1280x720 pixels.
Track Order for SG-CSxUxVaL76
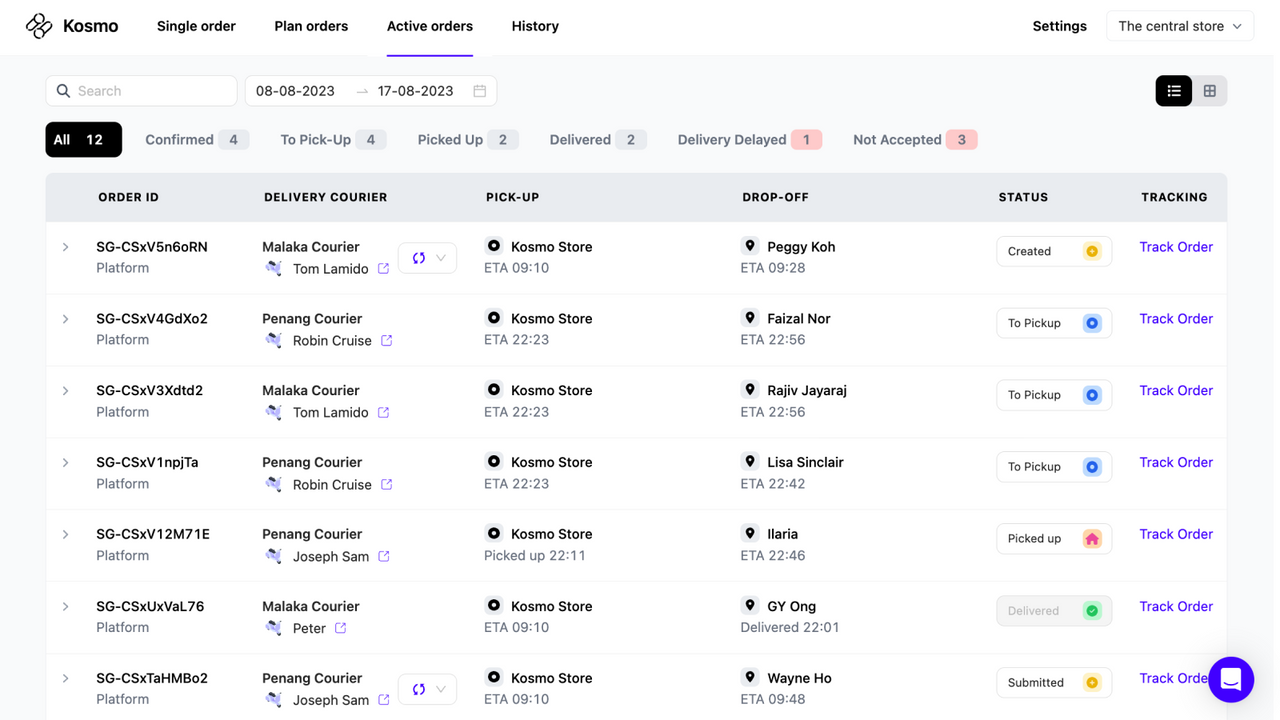tap(1176, 607)
